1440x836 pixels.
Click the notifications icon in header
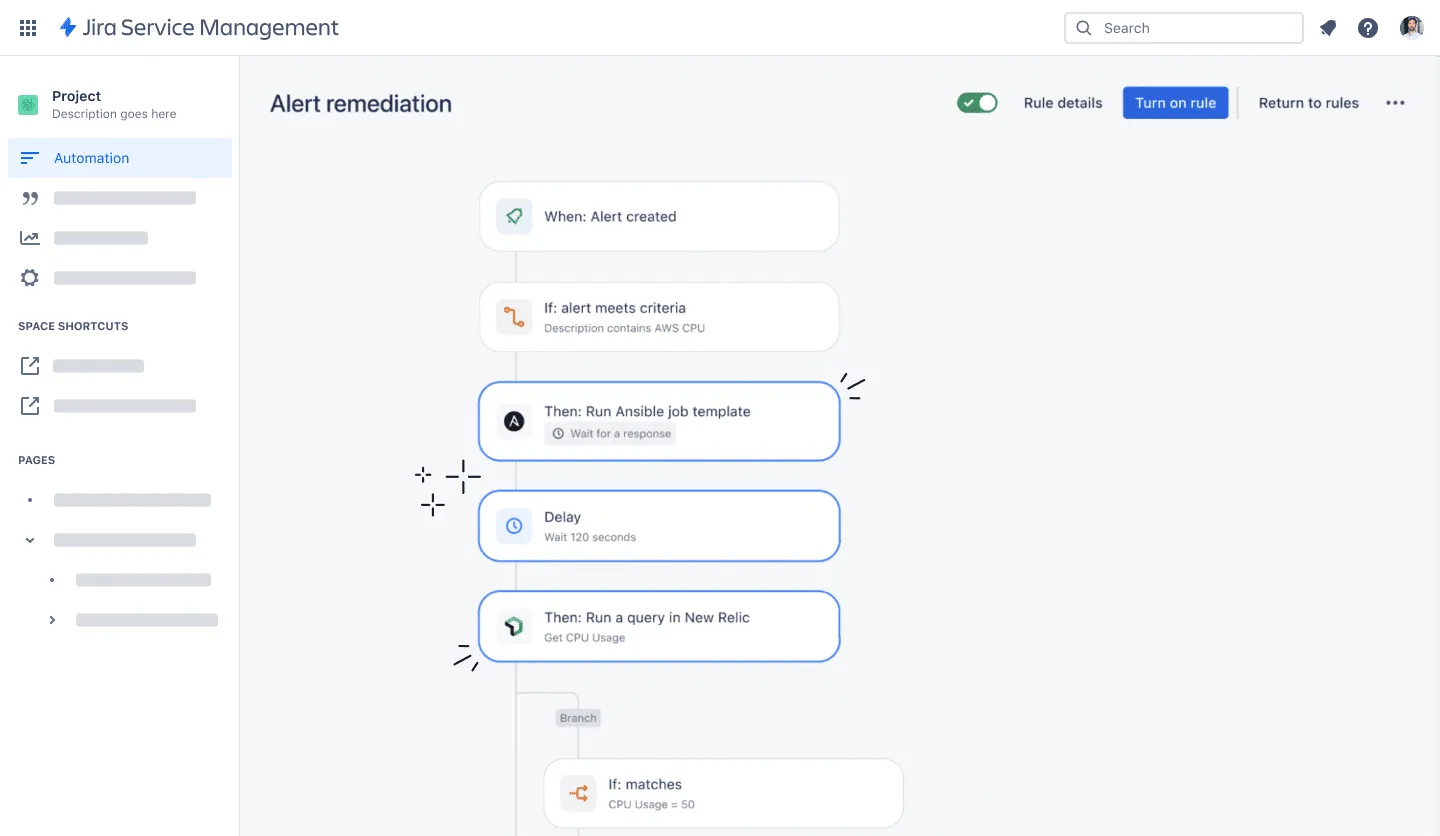[x=1328, y=28]
